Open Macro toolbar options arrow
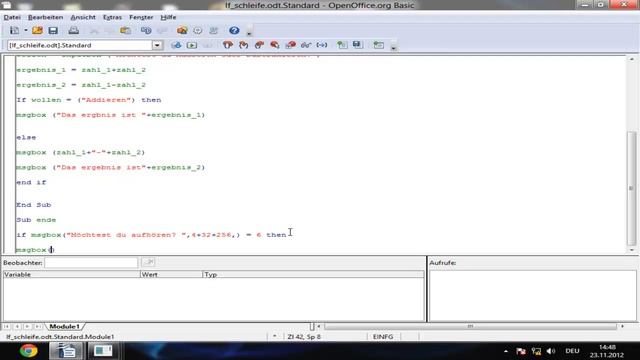The image size is (640, 360). click(x=393, y=47)
